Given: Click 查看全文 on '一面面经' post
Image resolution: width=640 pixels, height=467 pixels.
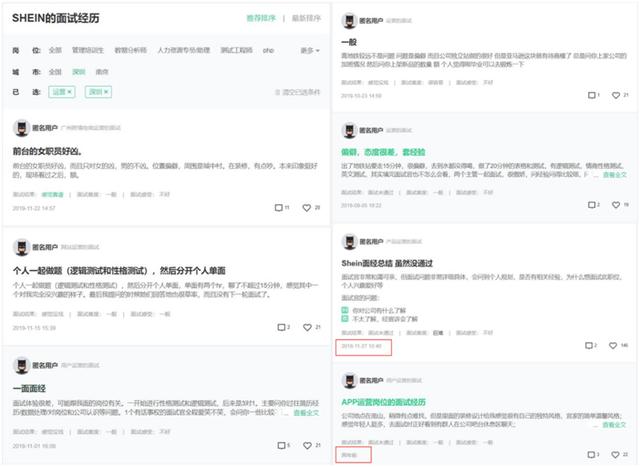Looking at the screenshot, I should click(306, 413).
